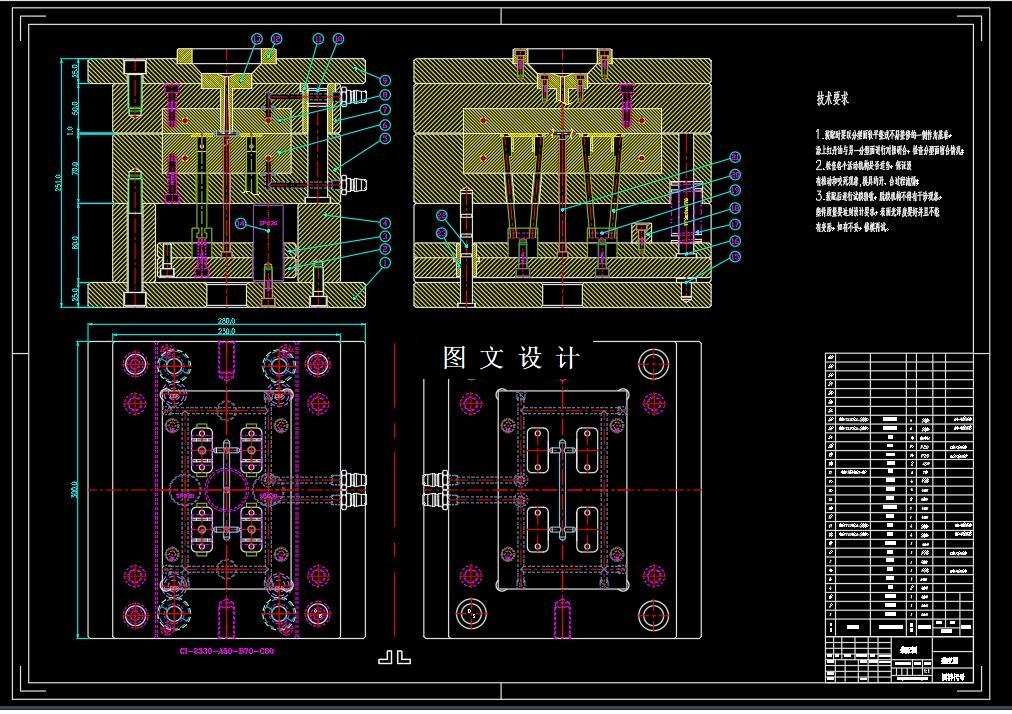Select part balloon number 8

point(385,95)
